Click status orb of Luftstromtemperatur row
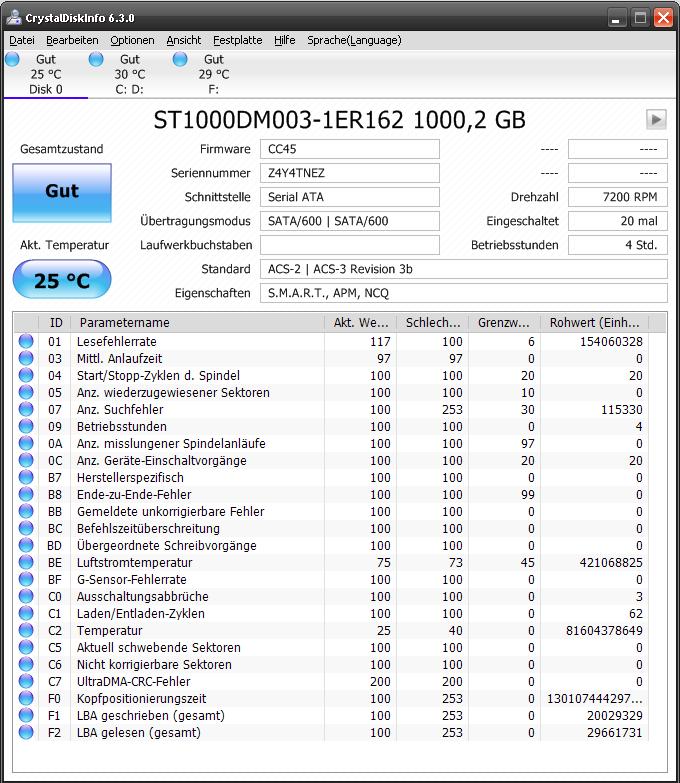The width and height of the screenshot is (680, 783). (26, 562)
